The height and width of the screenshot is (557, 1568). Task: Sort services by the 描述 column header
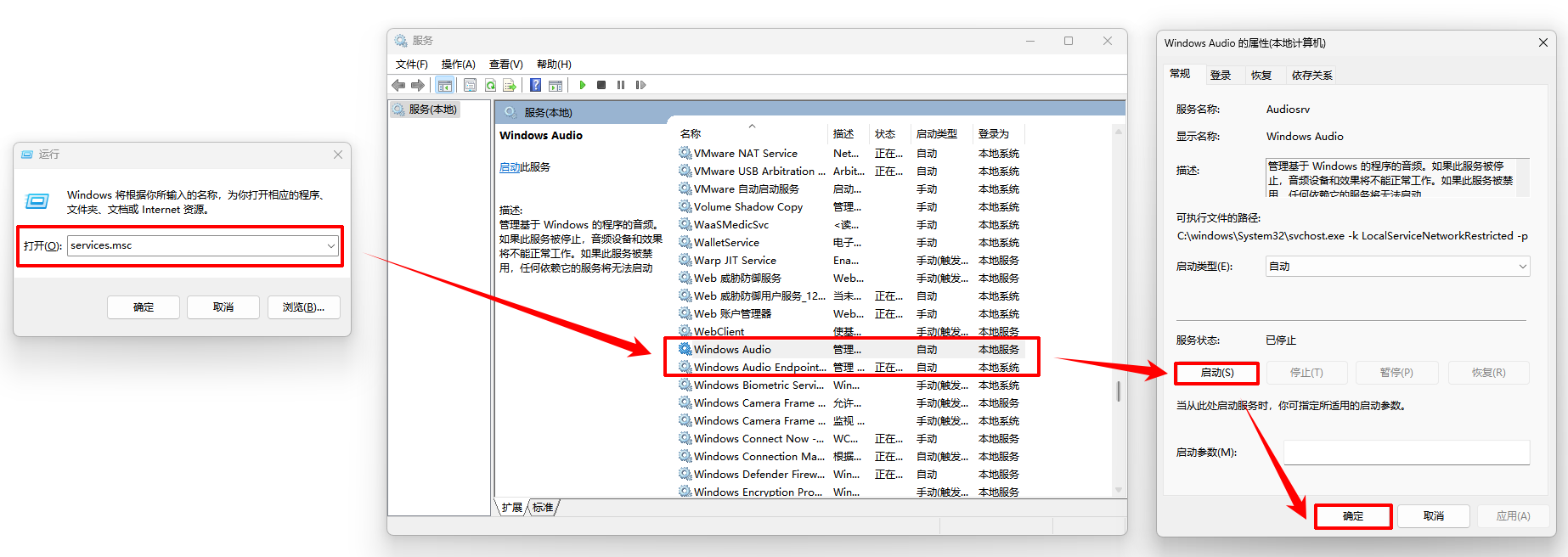coord(847,133)
